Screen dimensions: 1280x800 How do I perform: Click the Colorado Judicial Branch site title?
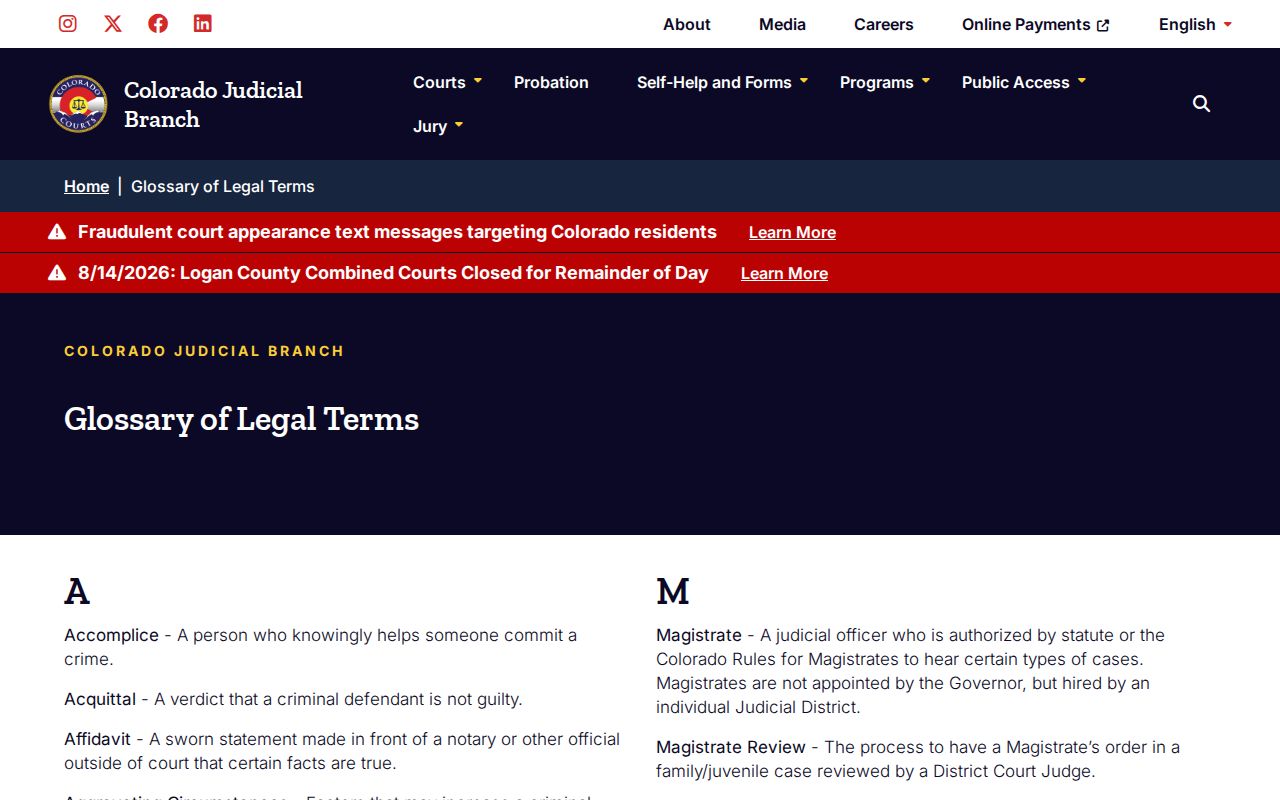coord(213,104)
